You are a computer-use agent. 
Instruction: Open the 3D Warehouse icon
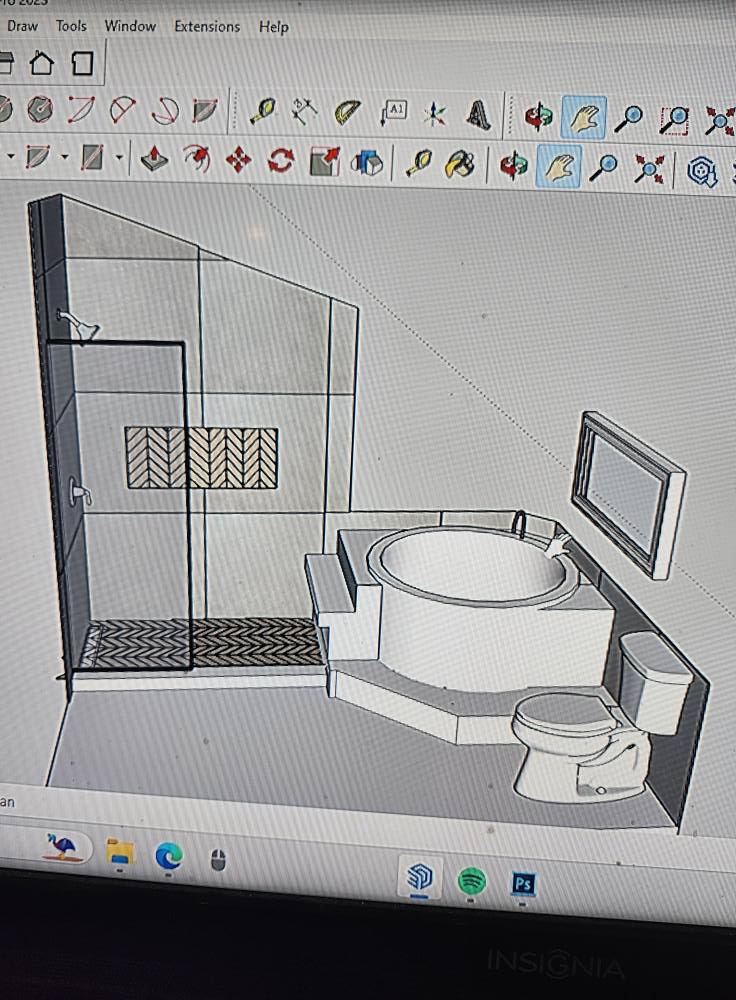tap(704, 173)
